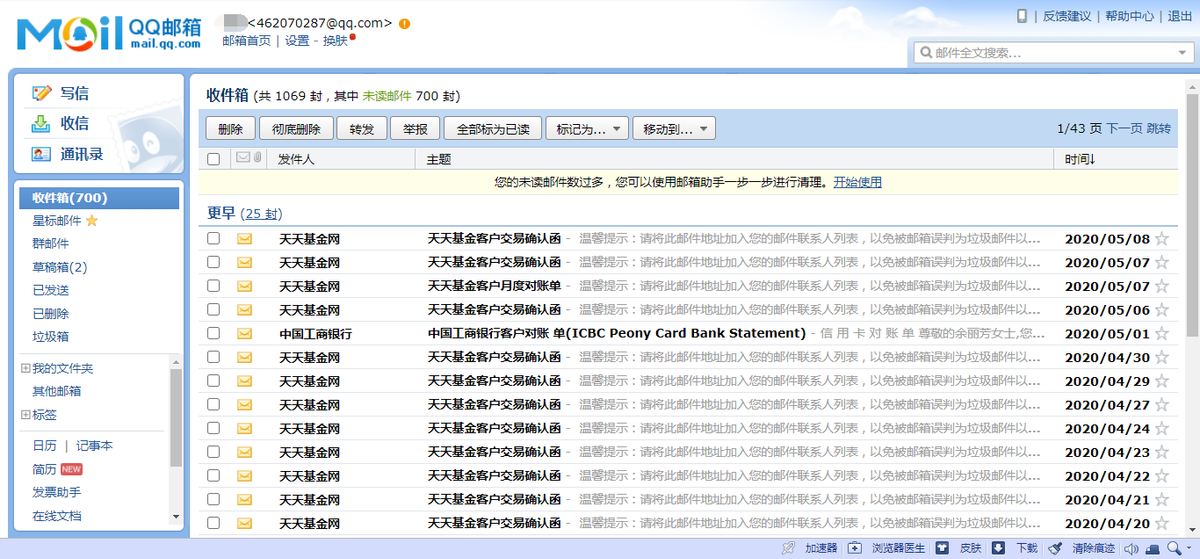The image size is (1200, 559).
Task: Open 浏览器医生 first-aid icon
Action: click(855, 548)
